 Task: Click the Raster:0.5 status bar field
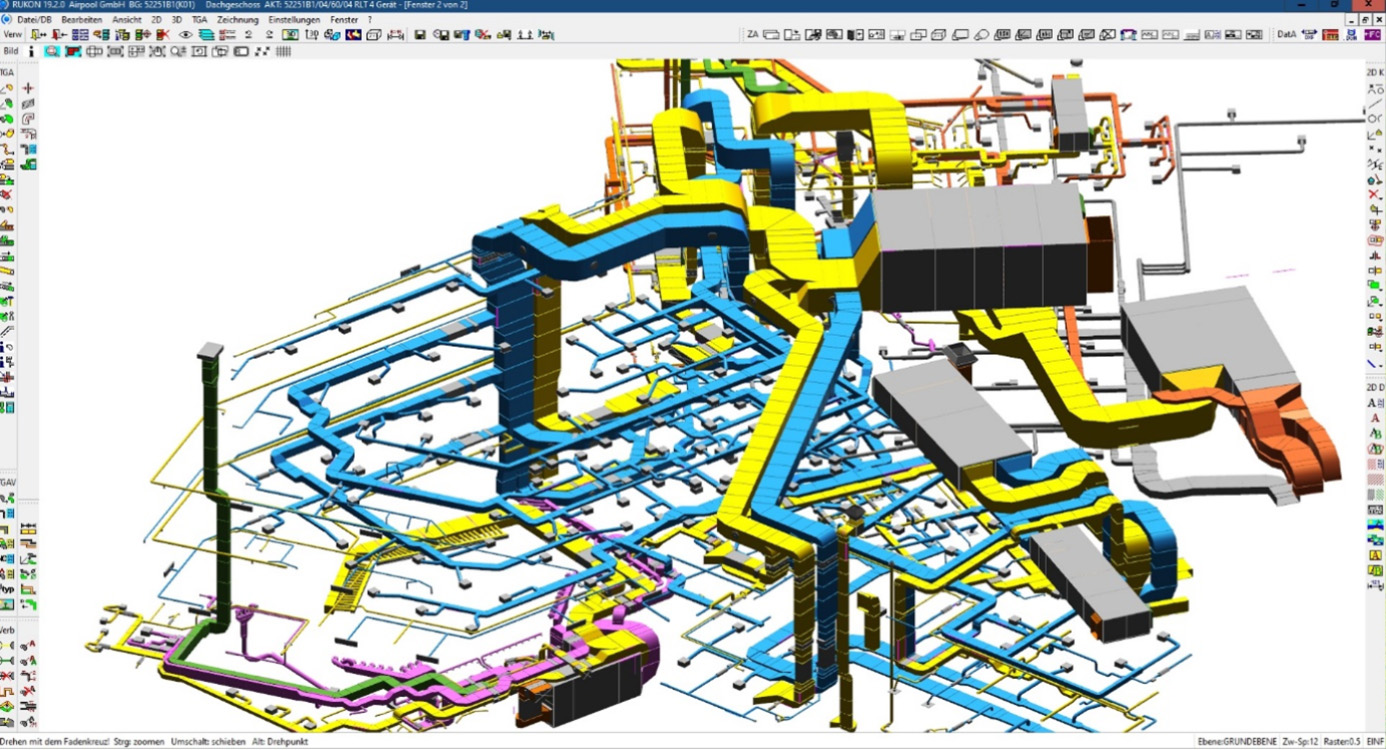(x=1339, y=742)
